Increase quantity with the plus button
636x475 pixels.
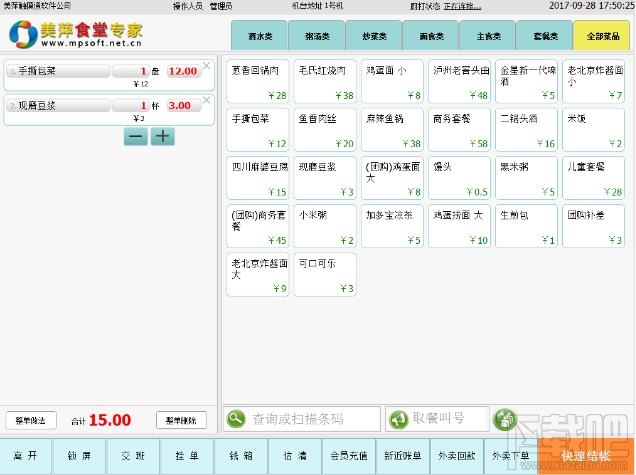point(163,136)
